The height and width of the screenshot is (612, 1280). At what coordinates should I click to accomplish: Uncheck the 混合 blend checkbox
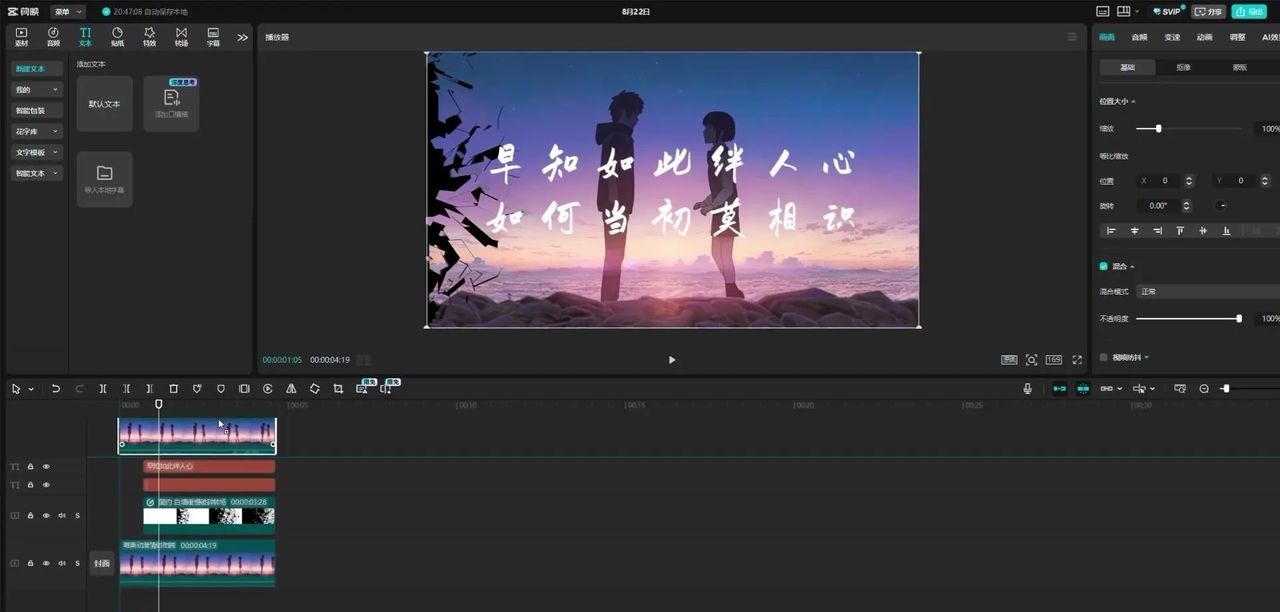point(1102,266)
